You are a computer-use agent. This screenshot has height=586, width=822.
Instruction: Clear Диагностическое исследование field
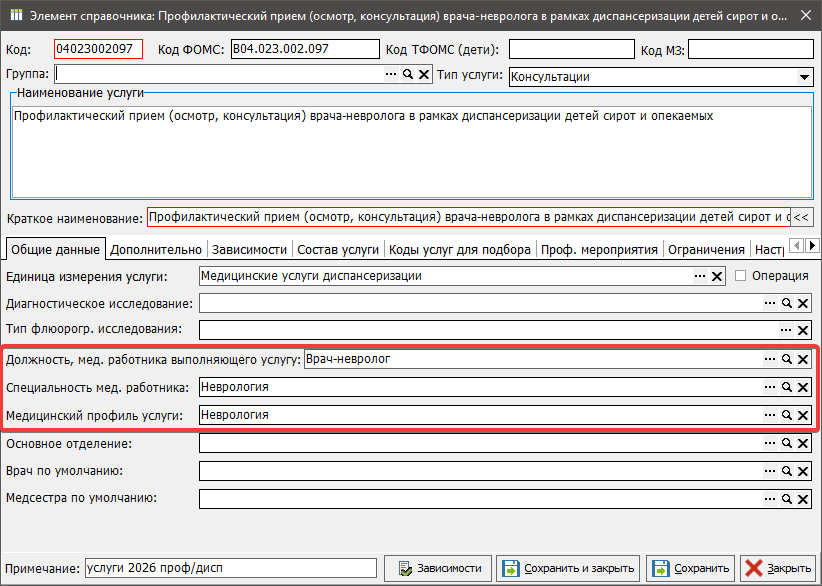(803, 303)
